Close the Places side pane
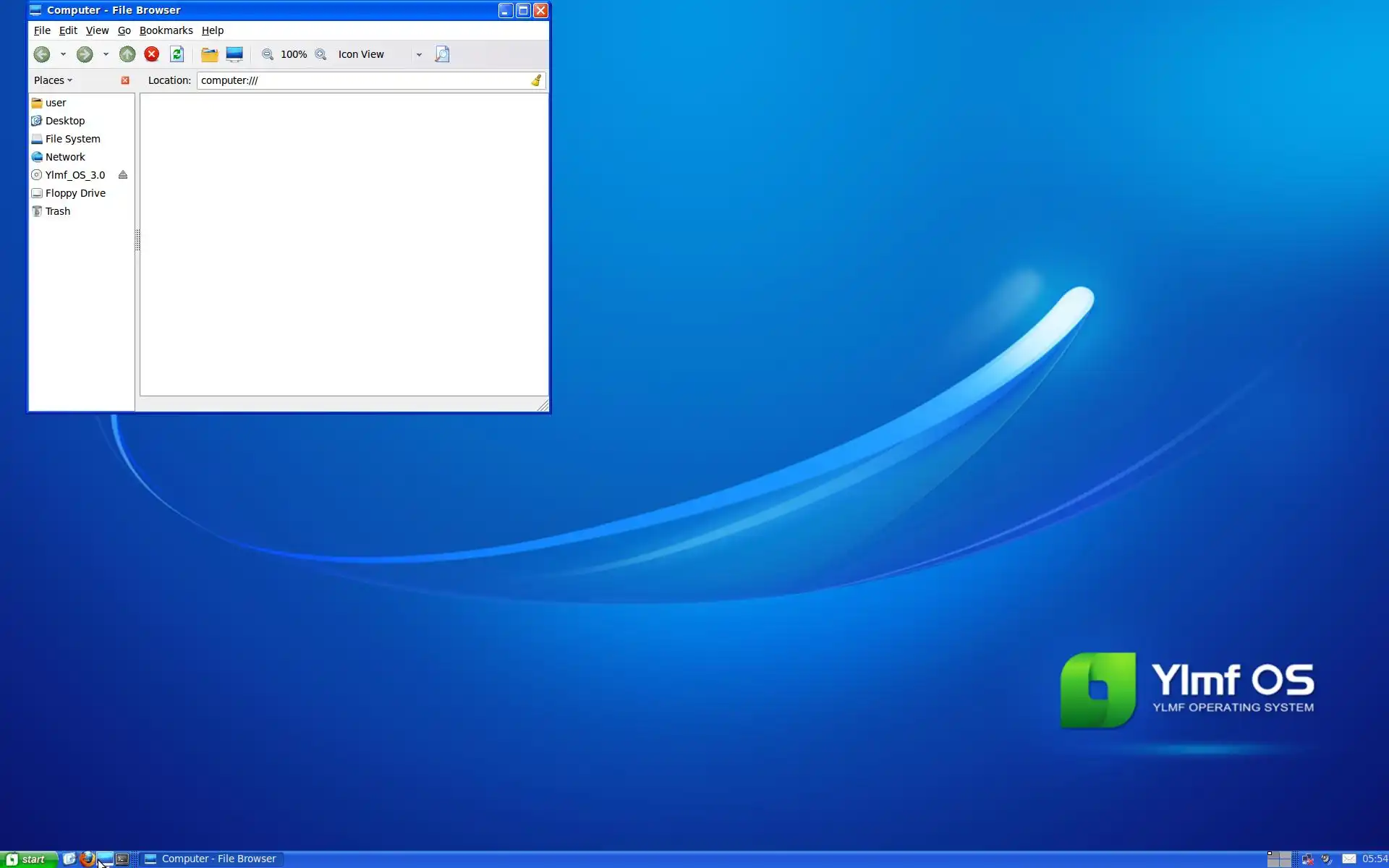The image size is (1389, 868). [x=125, y=80]
